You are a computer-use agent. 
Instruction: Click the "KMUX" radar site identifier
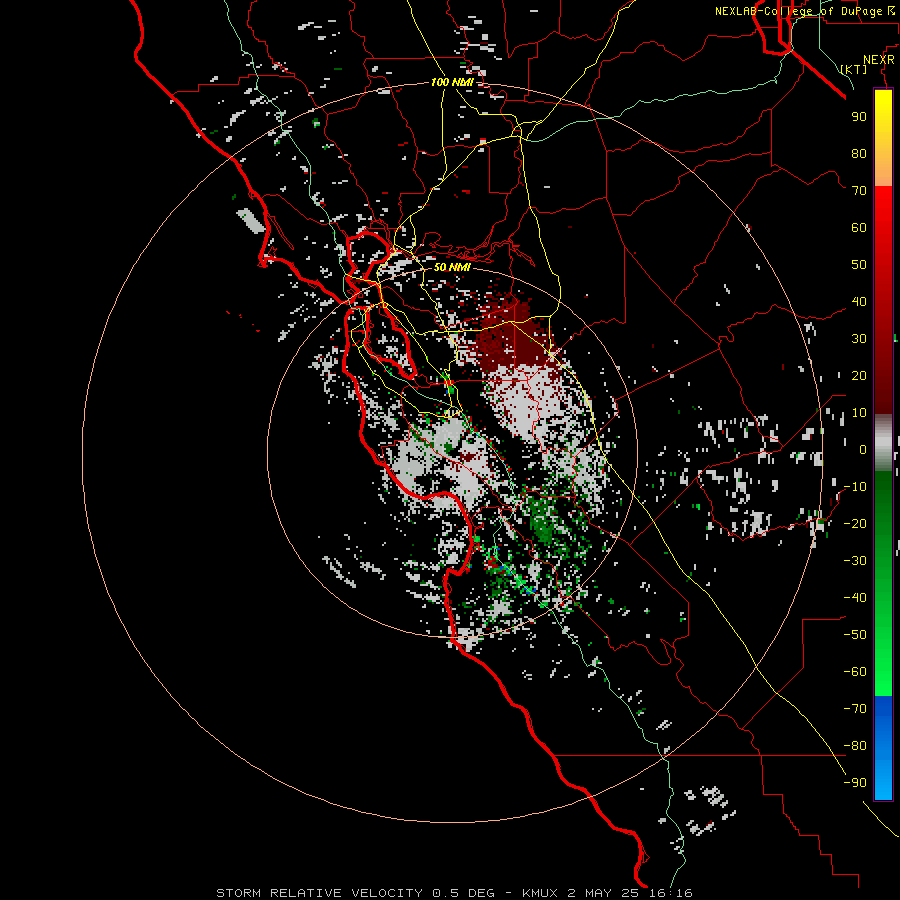coord(540,893)
